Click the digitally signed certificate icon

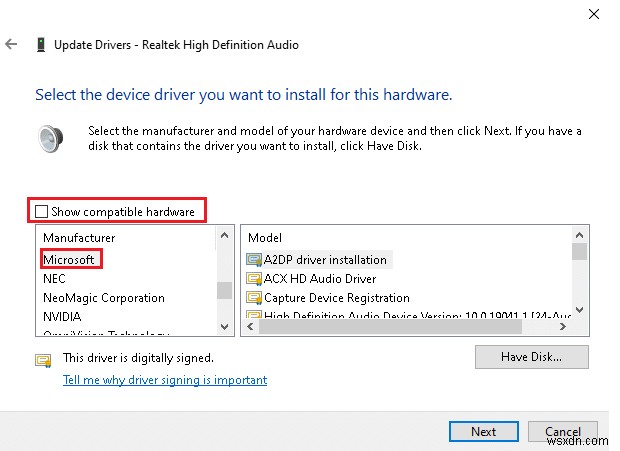(x=43, y=360)
